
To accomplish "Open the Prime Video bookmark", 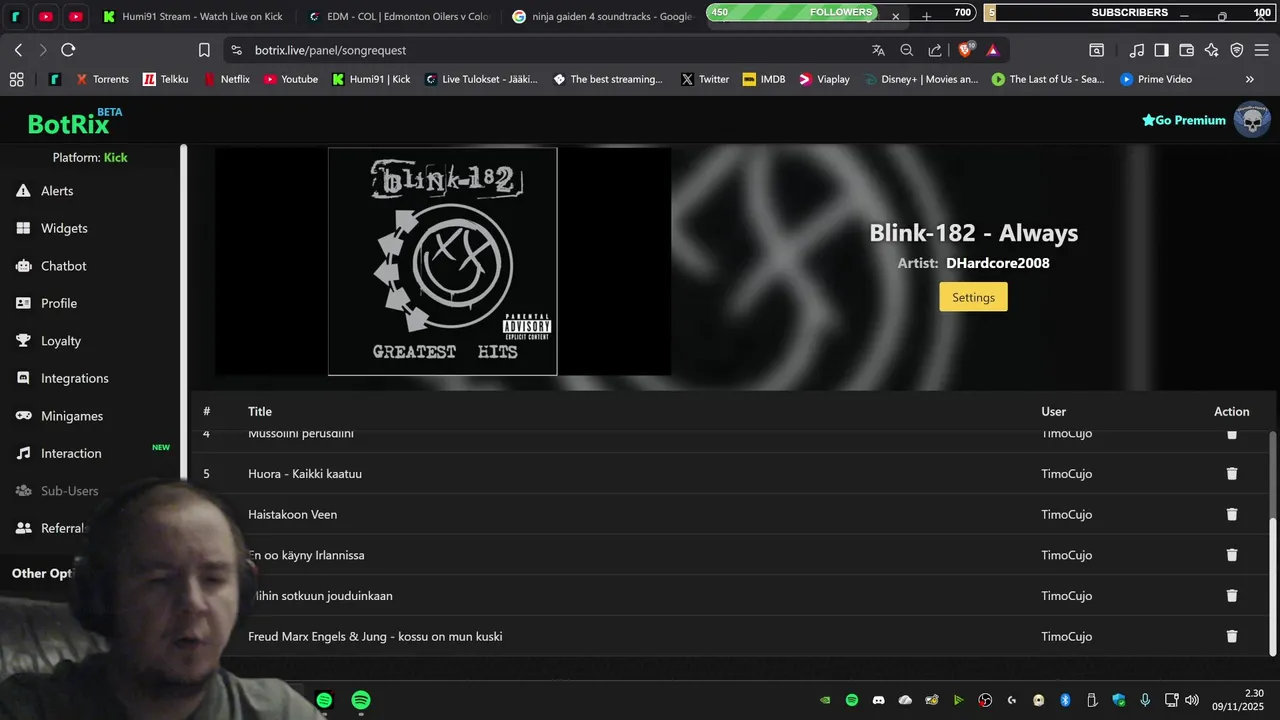I will (x=1156, y=79).
